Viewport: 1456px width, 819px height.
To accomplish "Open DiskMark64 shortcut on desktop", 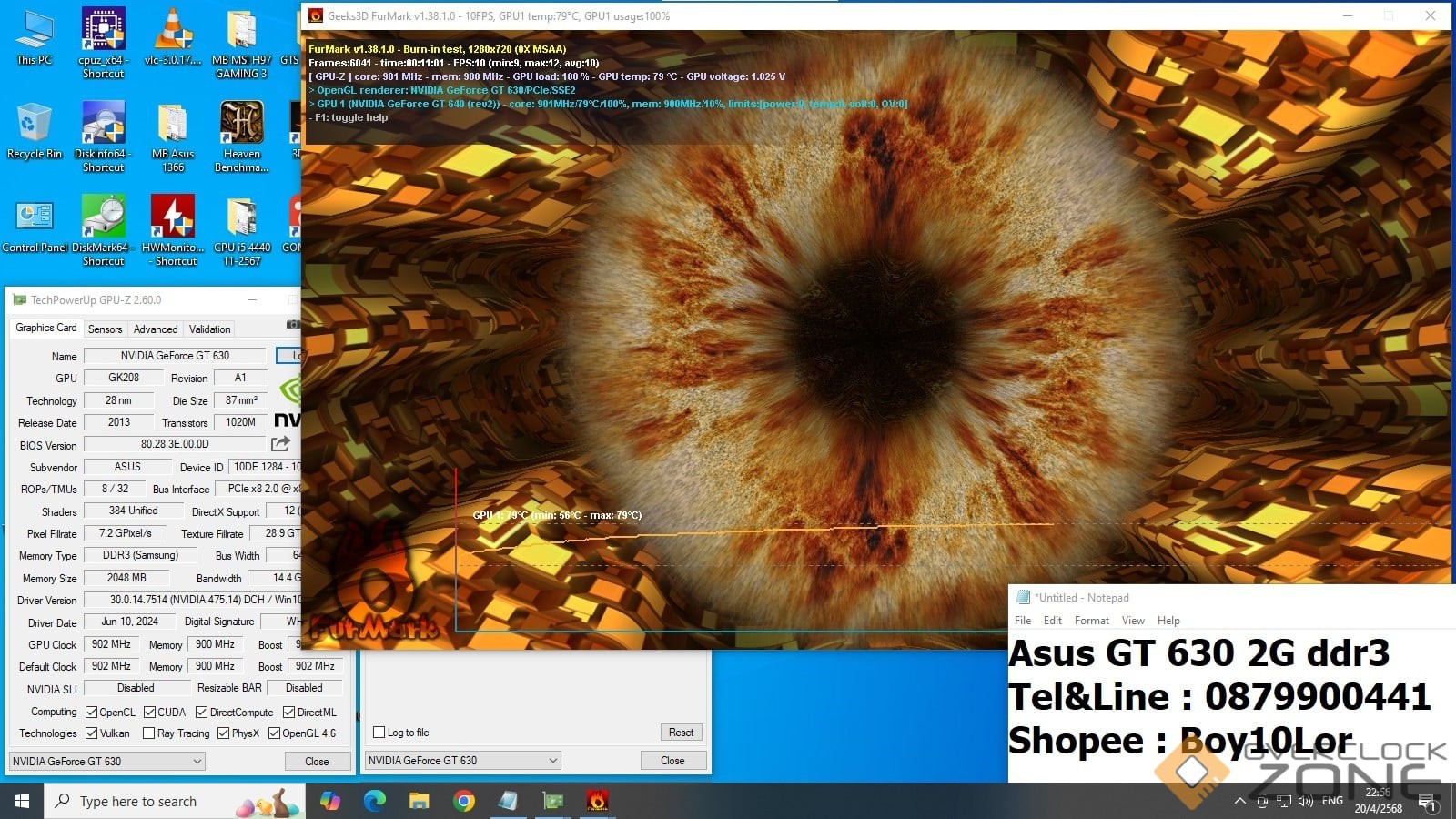I will coord(103,229).
